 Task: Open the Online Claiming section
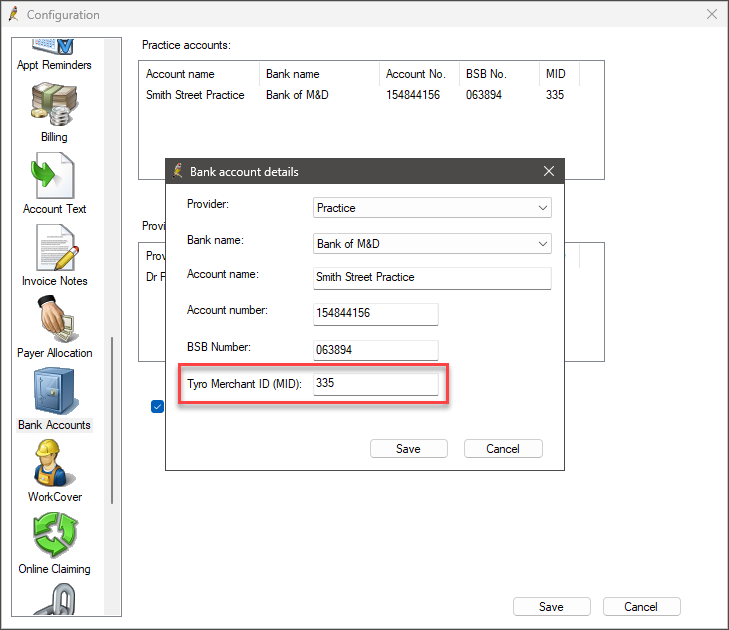tap(54, 543)
